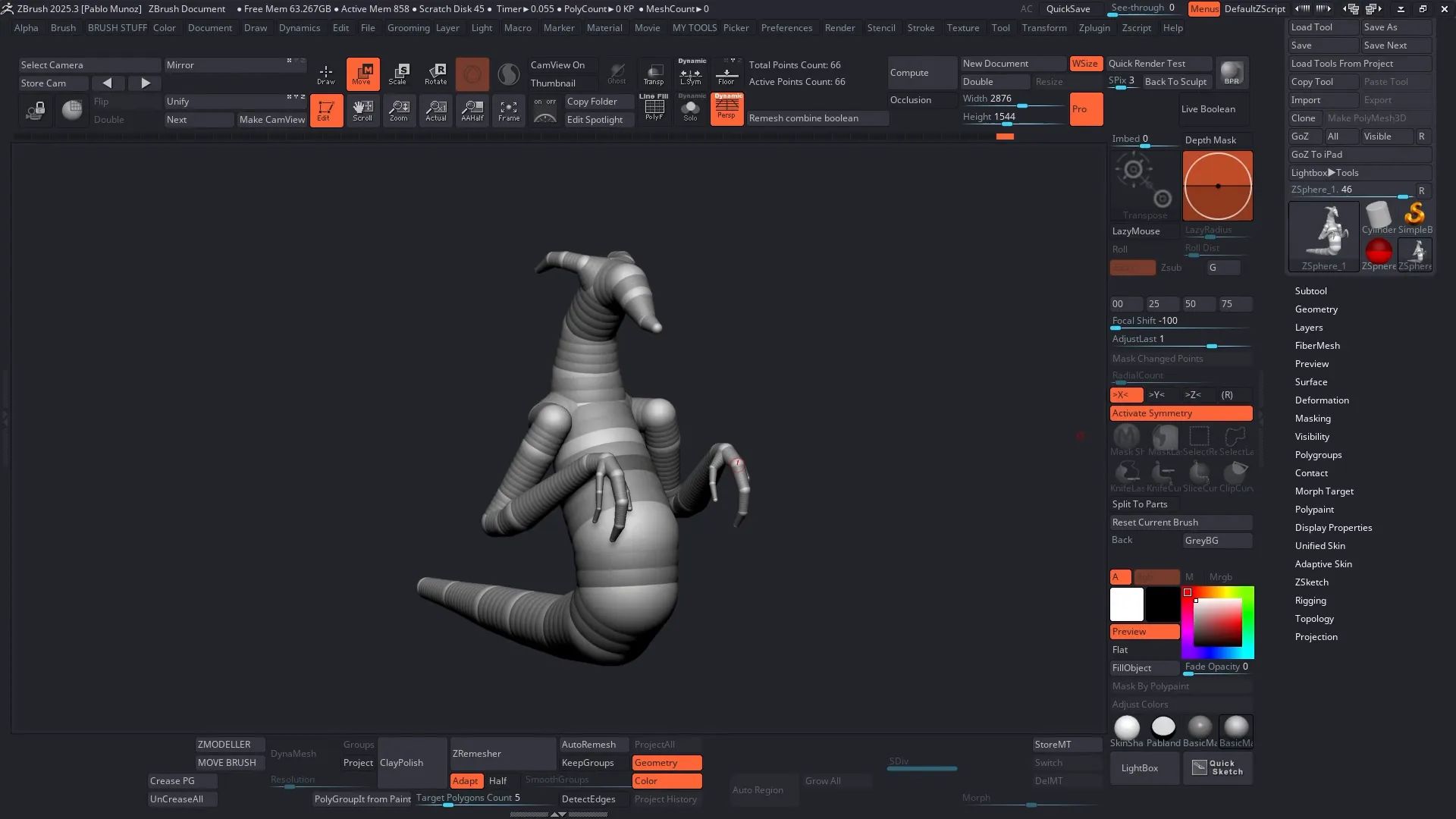Click the Frame view icon

click(509, 110)
